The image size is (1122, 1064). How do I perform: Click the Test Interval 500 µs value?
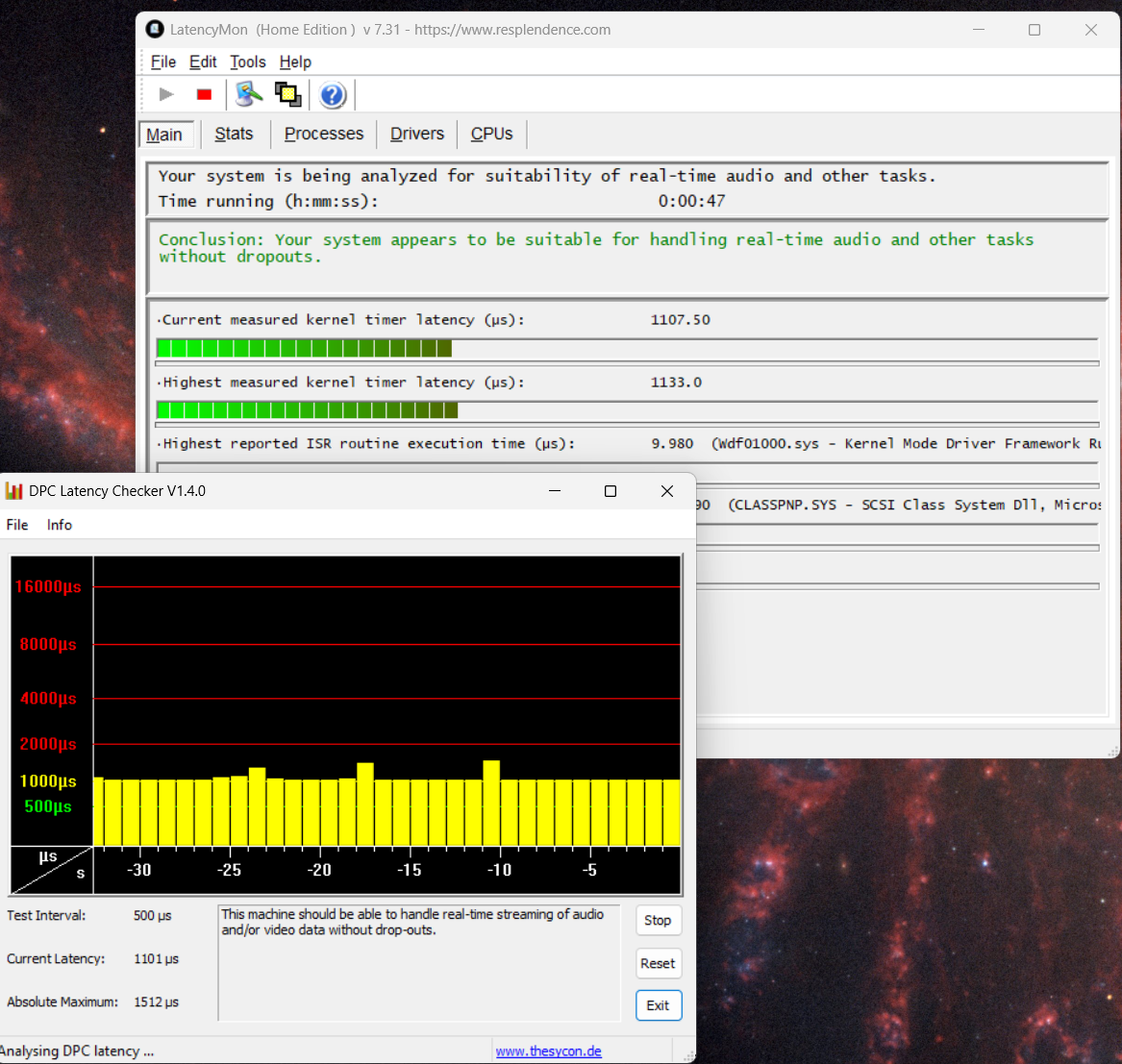152,916
